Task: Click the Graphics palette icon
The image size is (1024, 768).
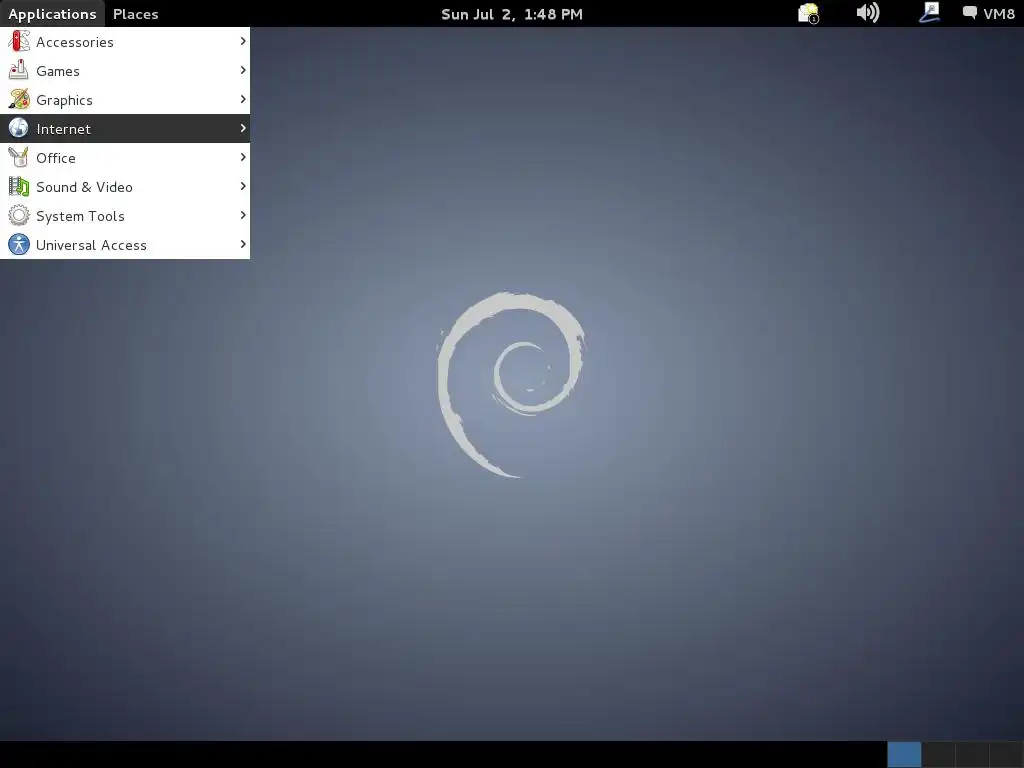Action: click(x=19, y=99)
